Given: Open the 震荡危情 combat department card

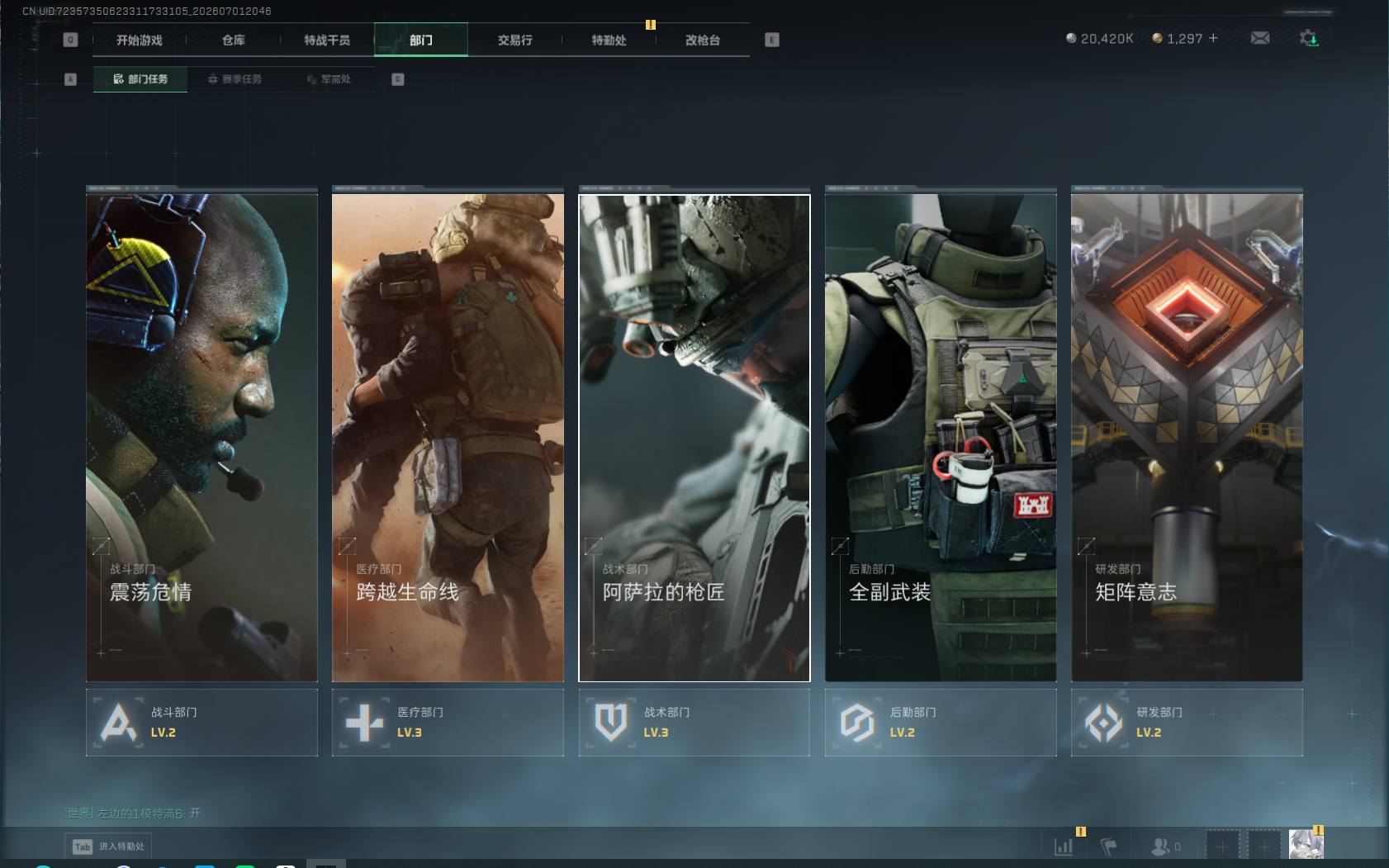Looking at the screenshot, I should tap(201, 438).
